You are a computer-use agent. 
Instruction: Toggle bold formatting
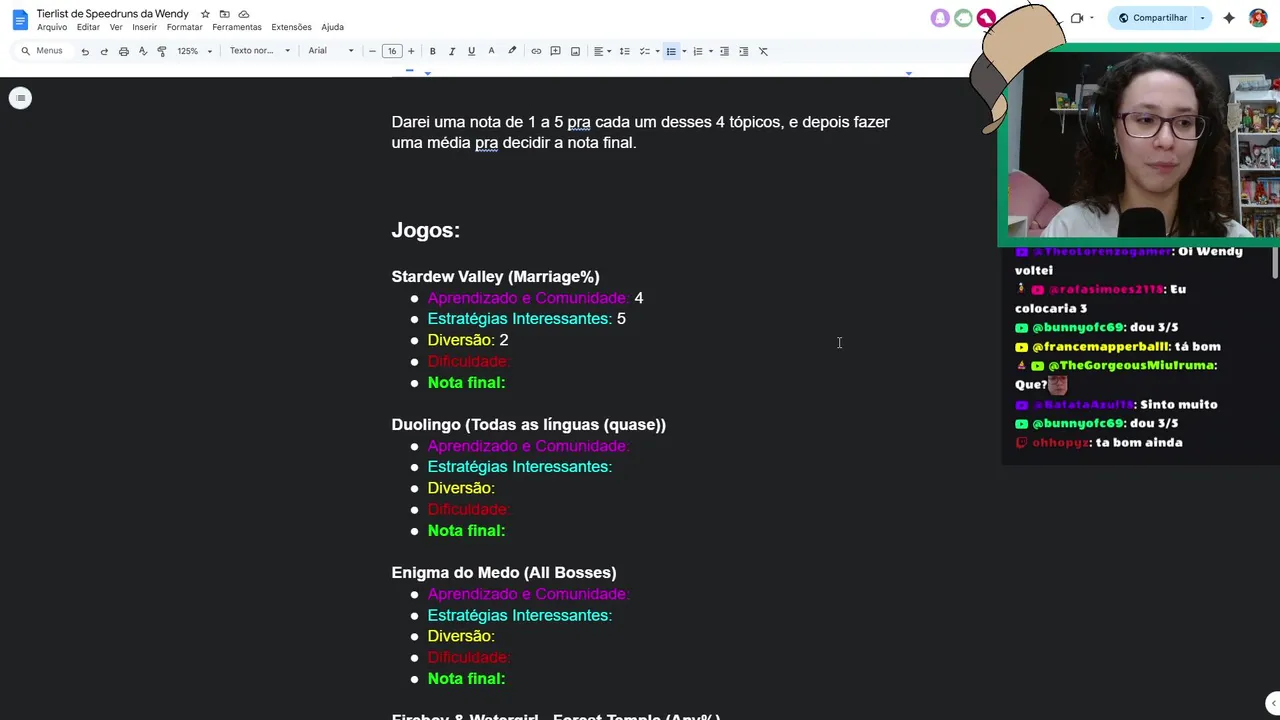[432, 51]
